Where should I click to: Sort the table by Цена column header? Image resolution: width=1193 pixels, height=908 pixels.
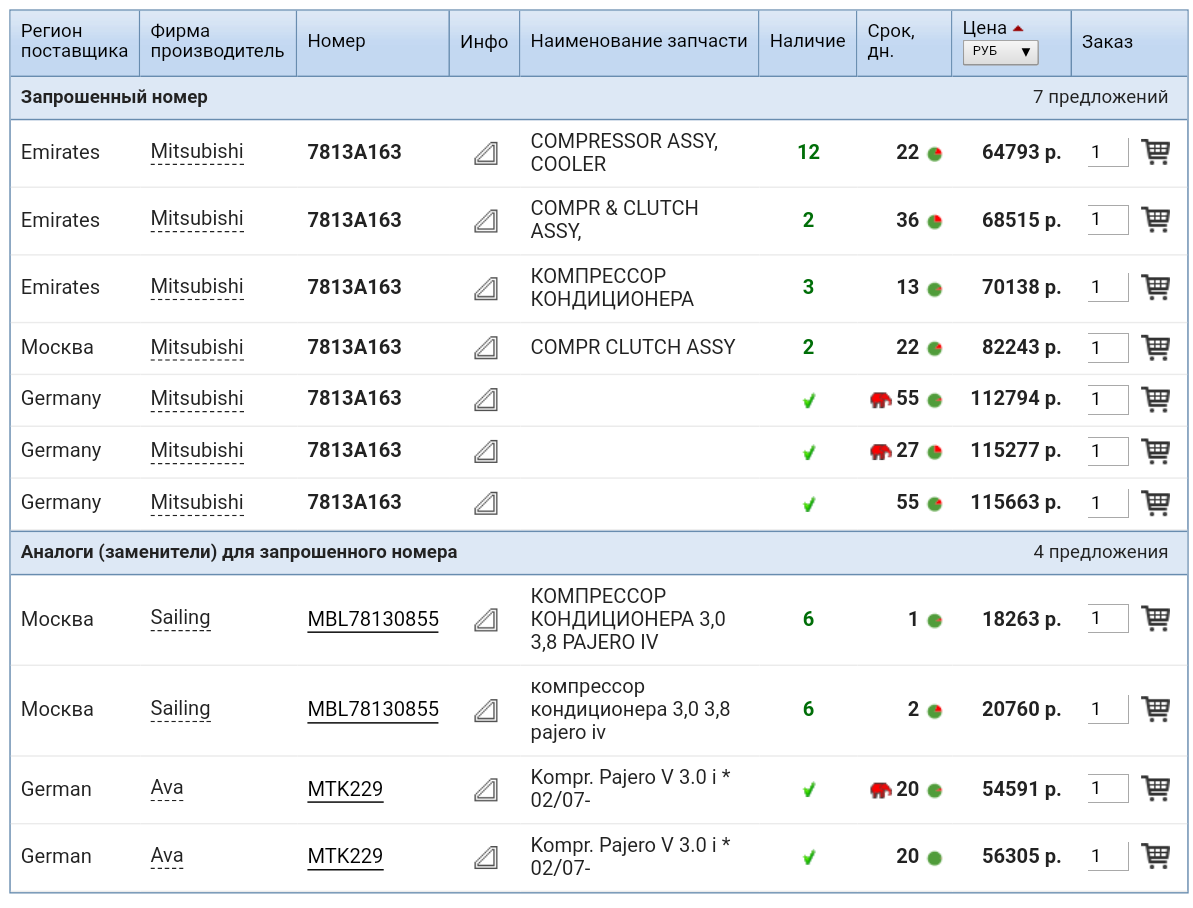click(984, 28)
